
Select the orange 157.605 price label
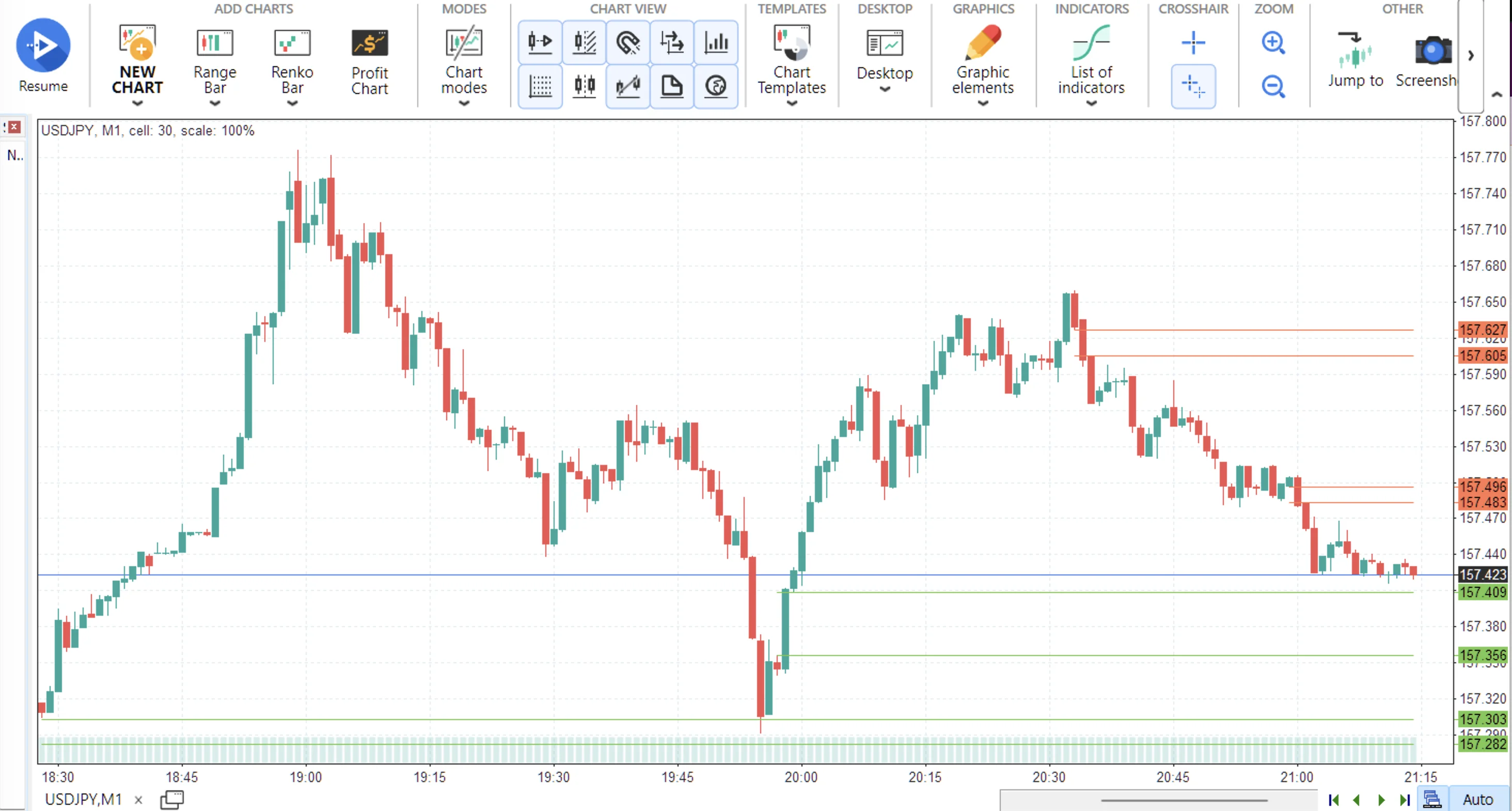(x=1483, y=355)
